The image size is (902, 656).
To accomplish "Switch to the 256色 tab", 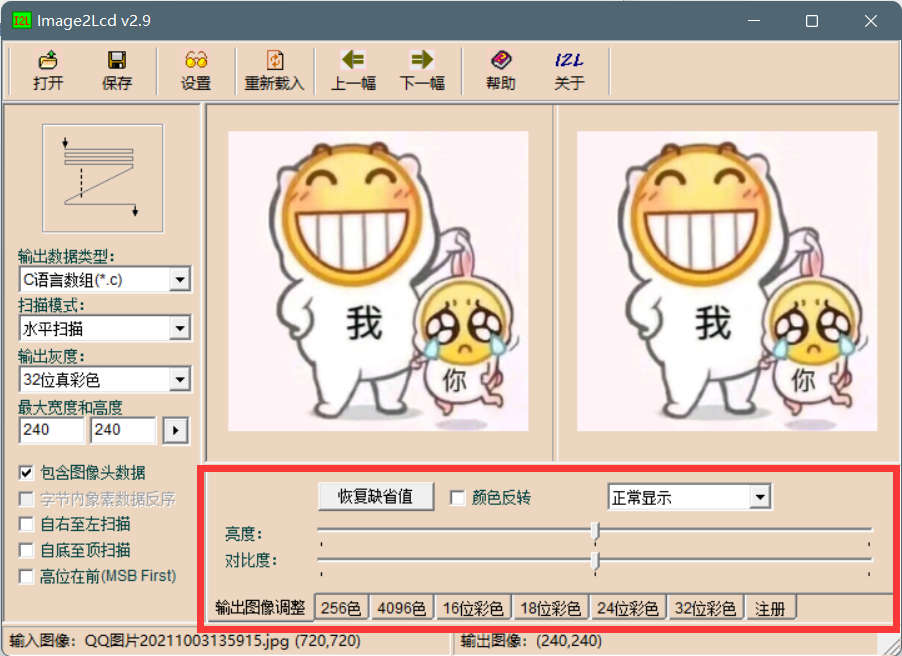I will 341,608.
